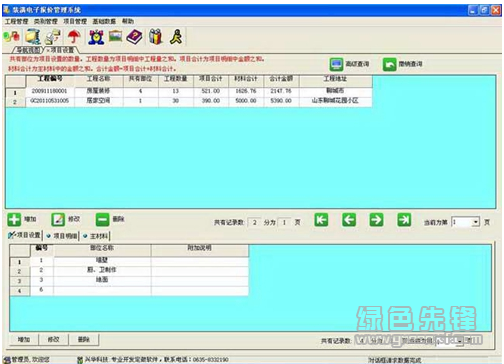The image size is (504, 364).
Task: Open the purple help book icon
Action: click(x=134, y=37)
